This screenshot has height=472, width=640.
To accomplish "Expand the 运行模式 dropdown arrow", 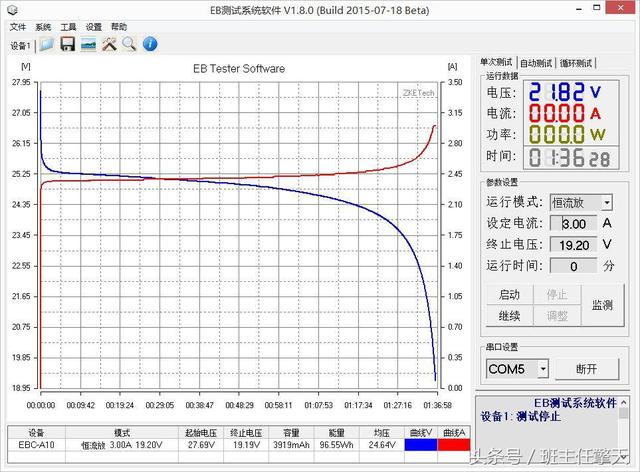I will 607,203.
